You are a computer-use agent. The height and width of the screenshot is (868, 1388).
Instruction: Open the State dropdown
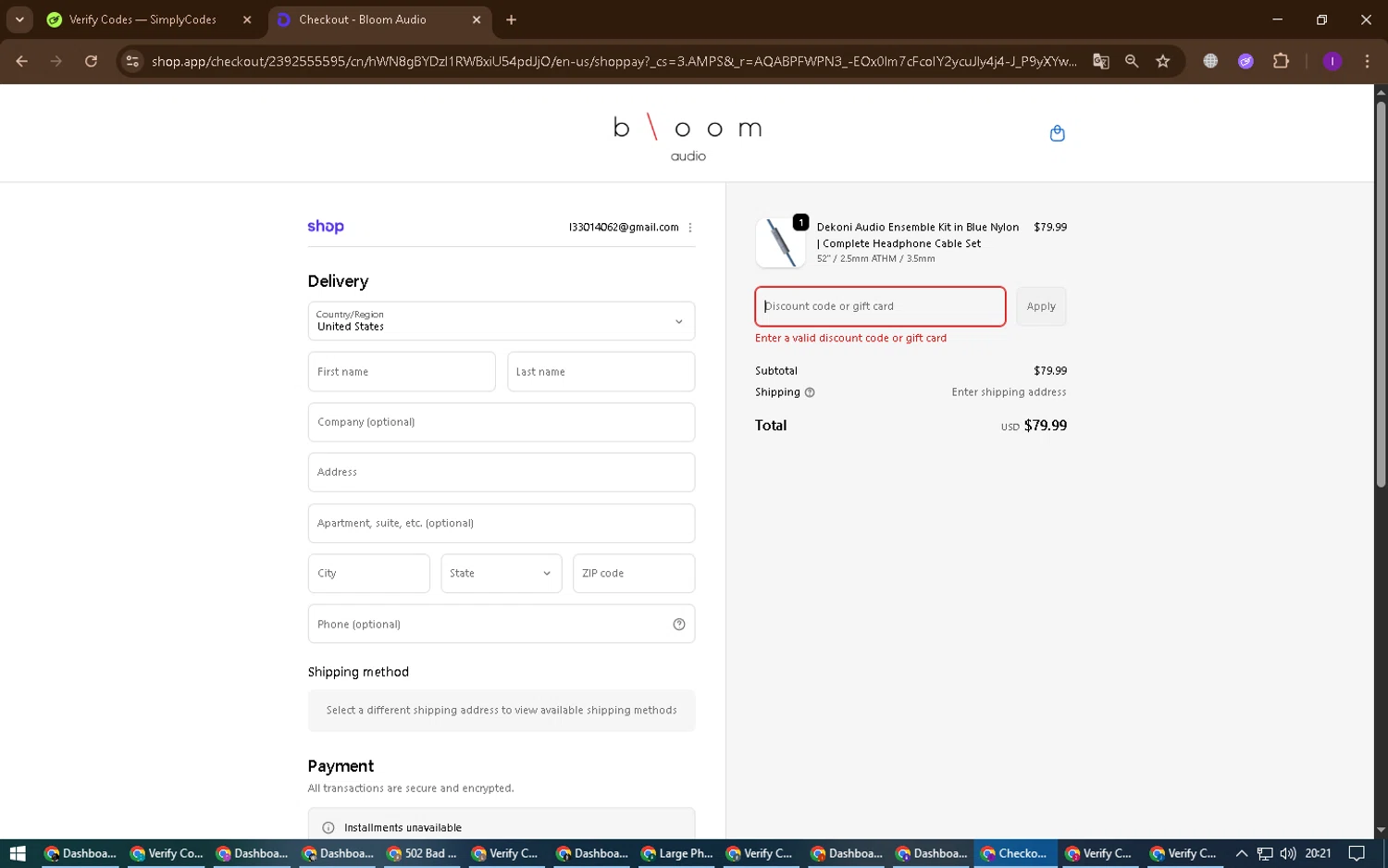502,574
